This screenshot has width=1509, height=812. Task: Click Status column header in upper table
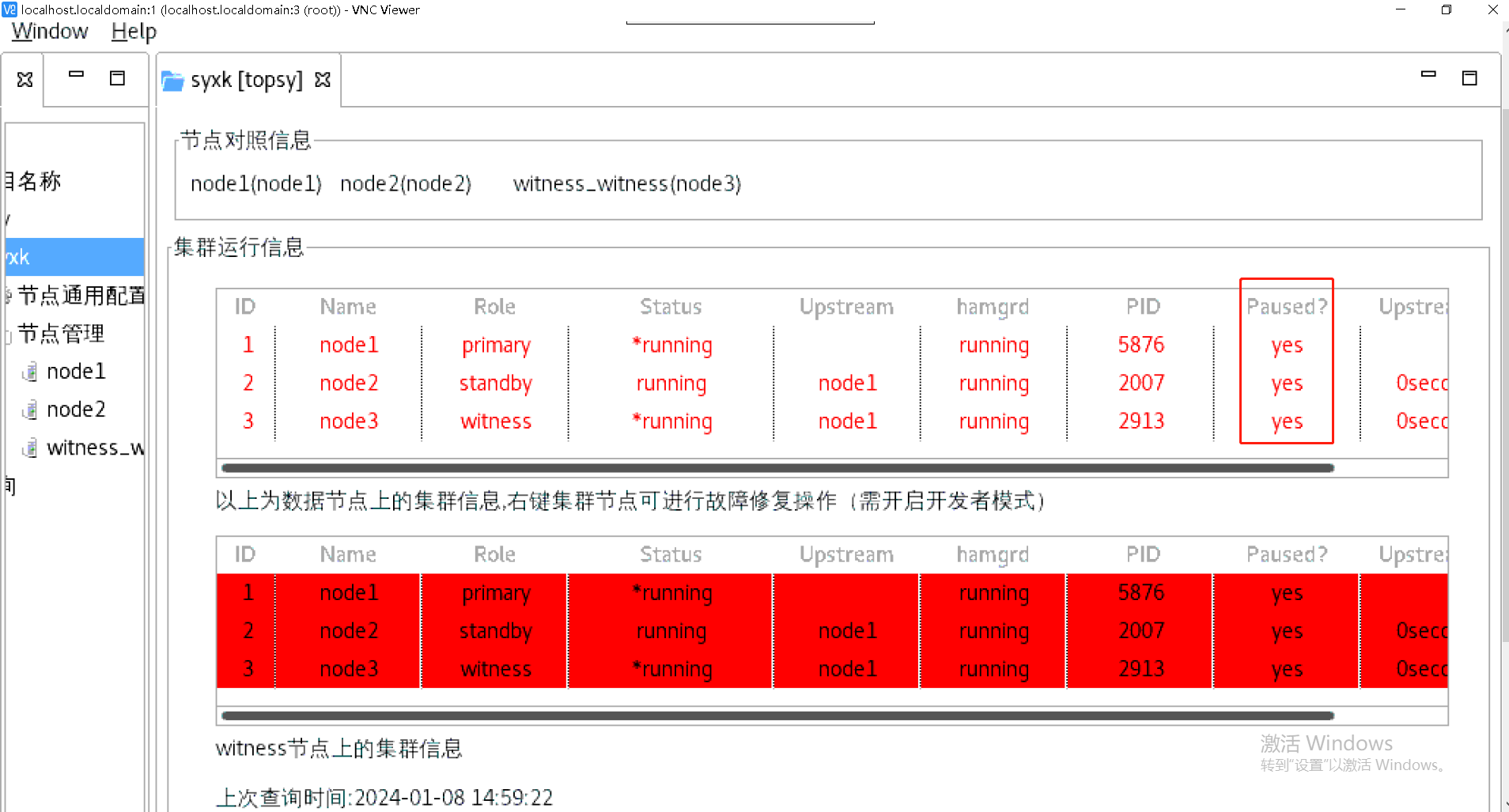(671, 307)
